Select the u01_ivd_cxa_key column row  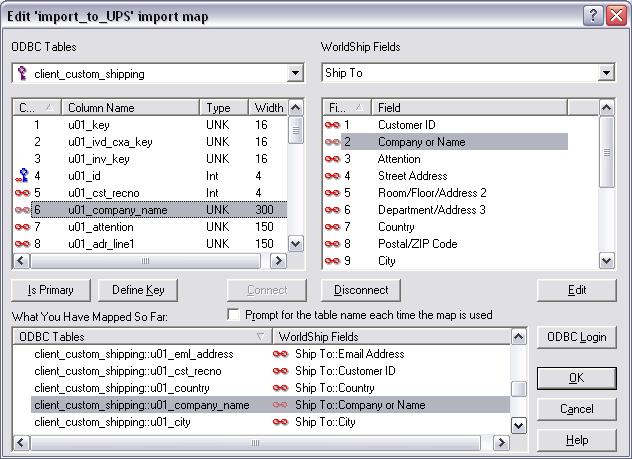click(150, 142)
